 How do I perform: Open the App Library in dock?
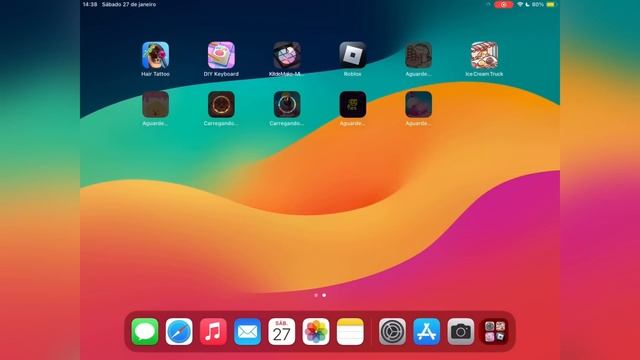point(495,331)
